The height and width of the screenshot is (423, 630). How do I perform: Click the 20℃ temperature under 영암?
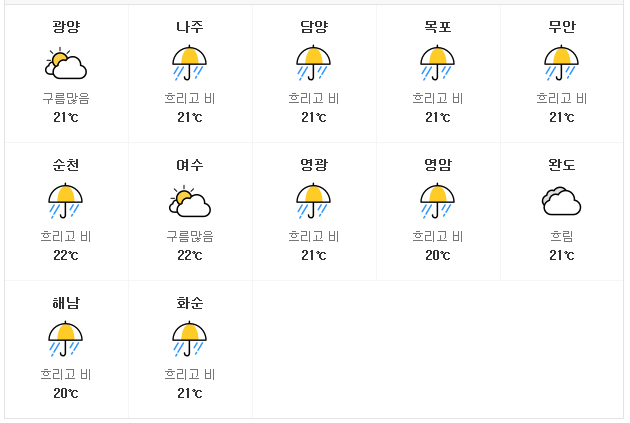438,255
